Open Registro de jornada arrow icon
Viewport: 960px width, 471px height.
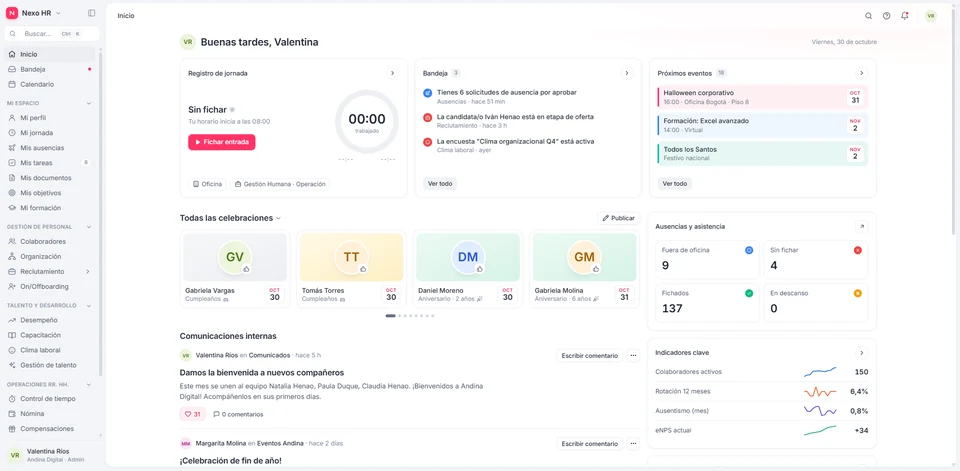392,73
